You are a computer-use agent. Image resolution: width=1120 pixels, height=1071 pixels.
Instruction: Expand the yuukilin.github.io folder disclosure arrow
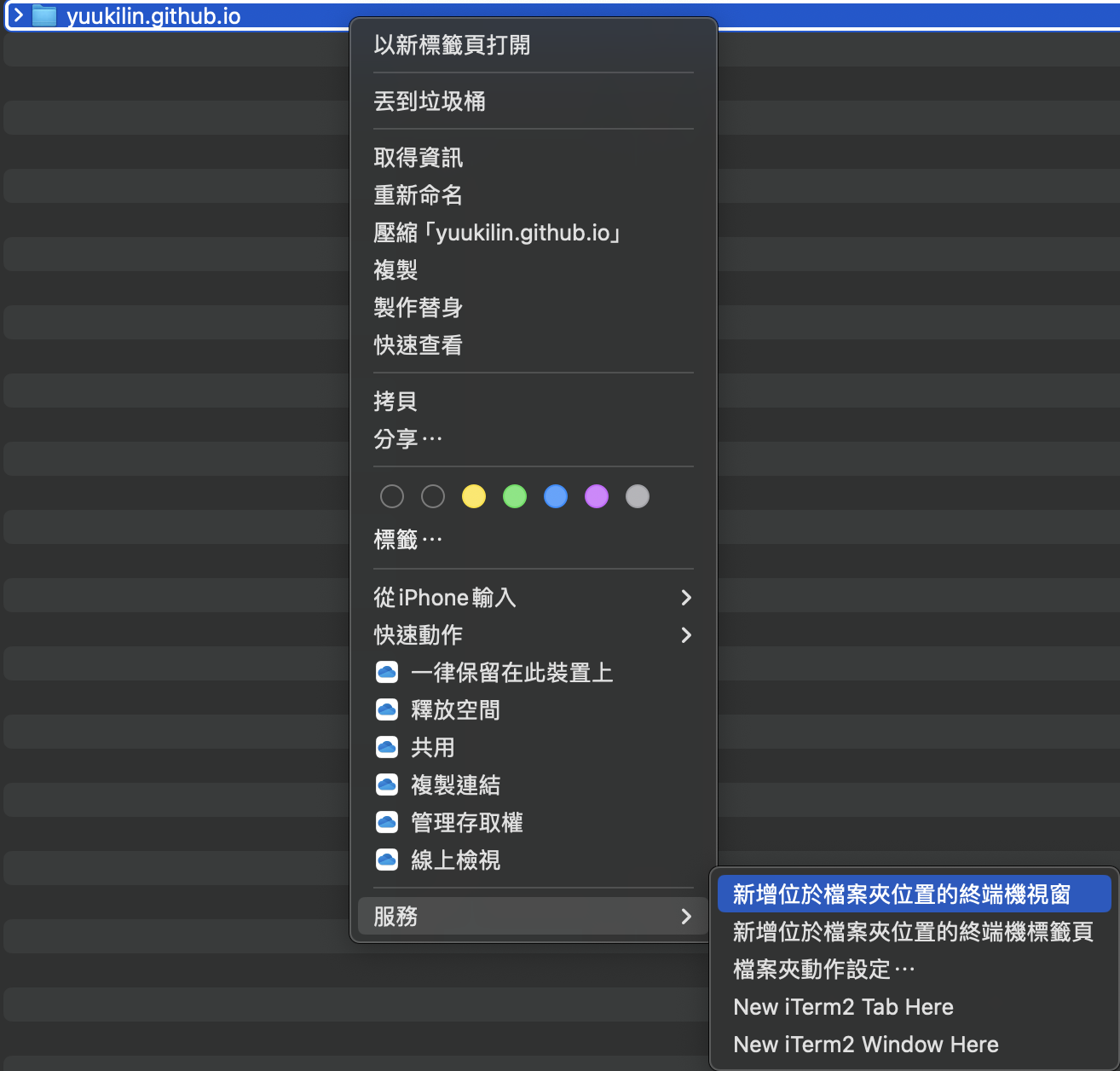(18, 15)
